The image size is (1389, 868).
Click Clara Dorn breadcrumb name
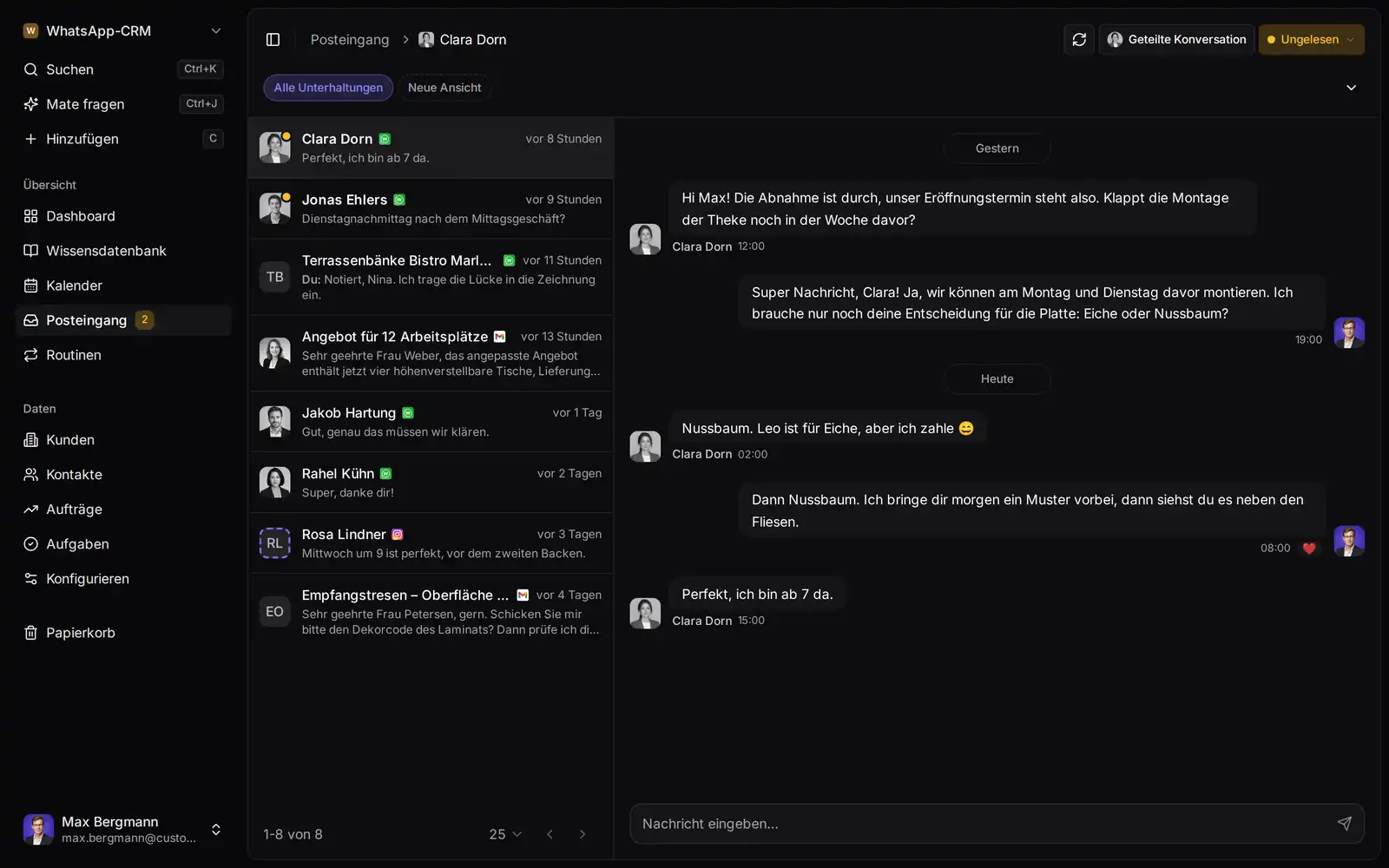click(472, 40)
